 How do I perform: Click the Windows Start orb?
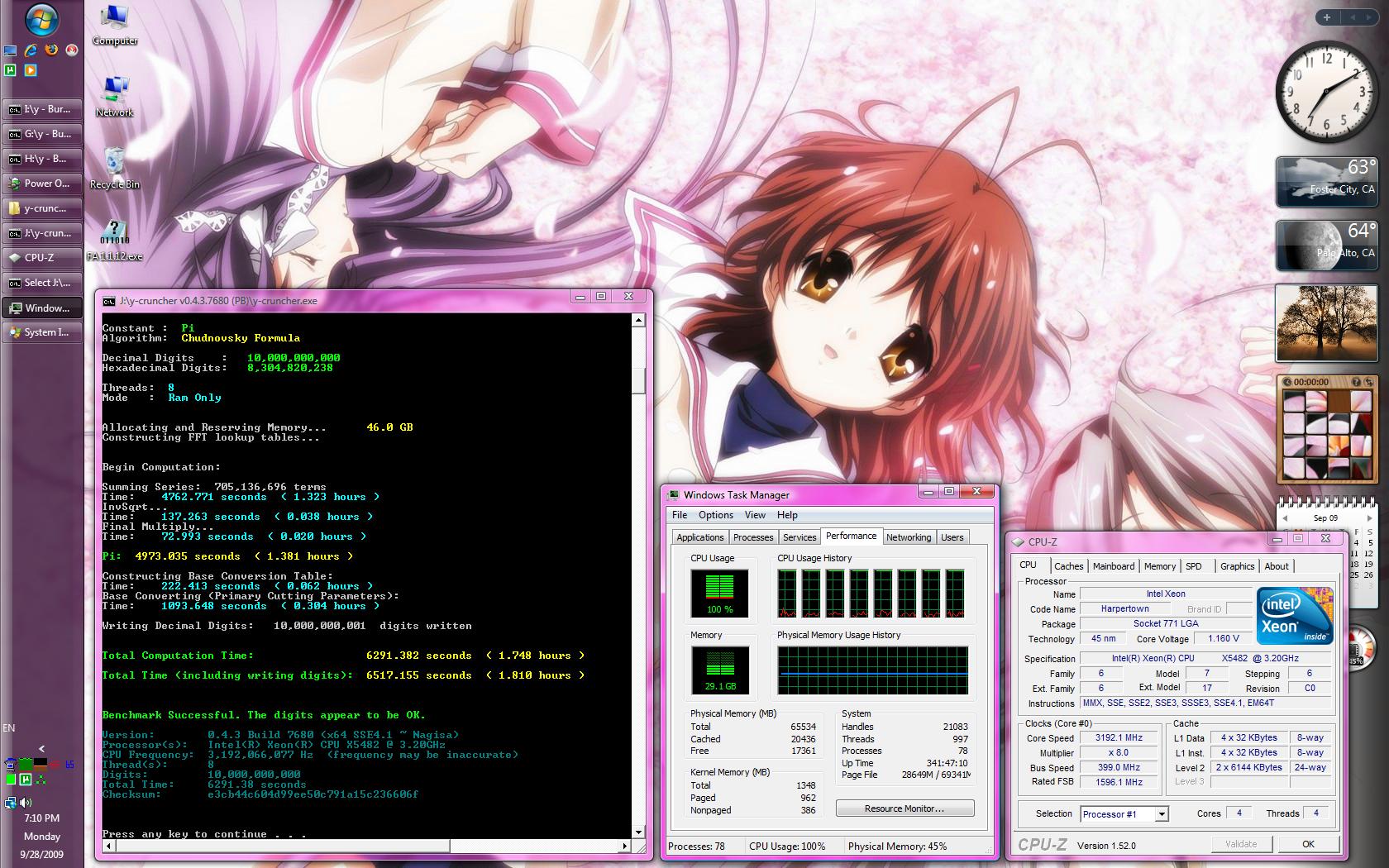click(x=41, y=19)
